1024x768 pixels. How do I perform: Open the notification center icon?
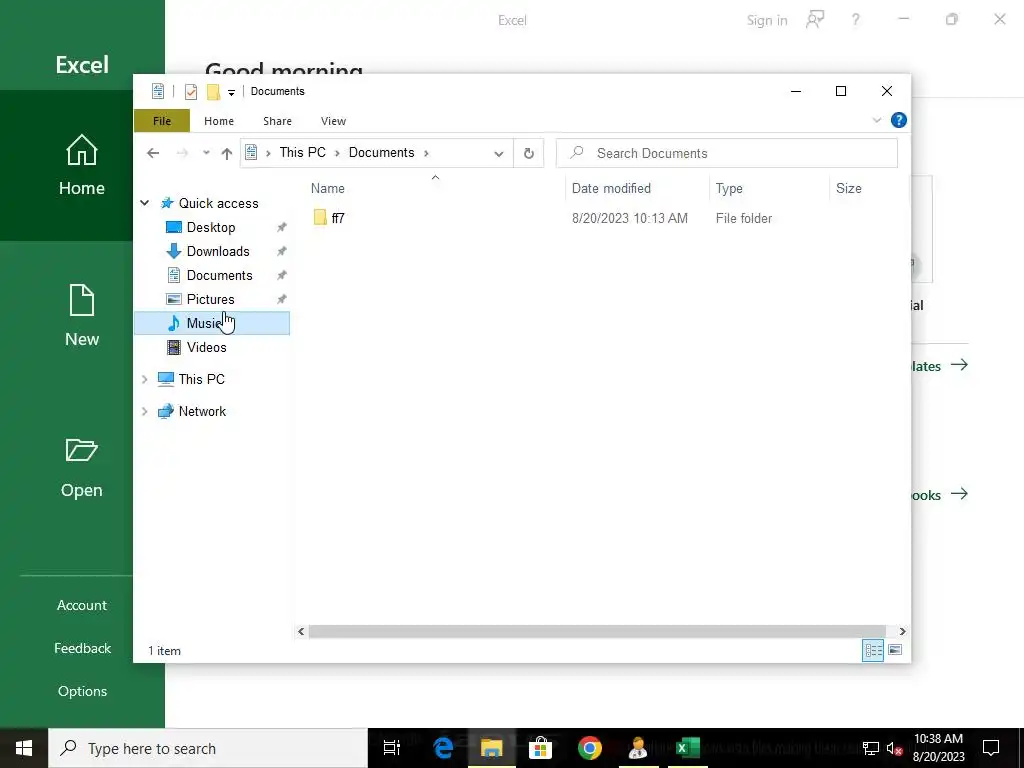click(x=991, y=748)
